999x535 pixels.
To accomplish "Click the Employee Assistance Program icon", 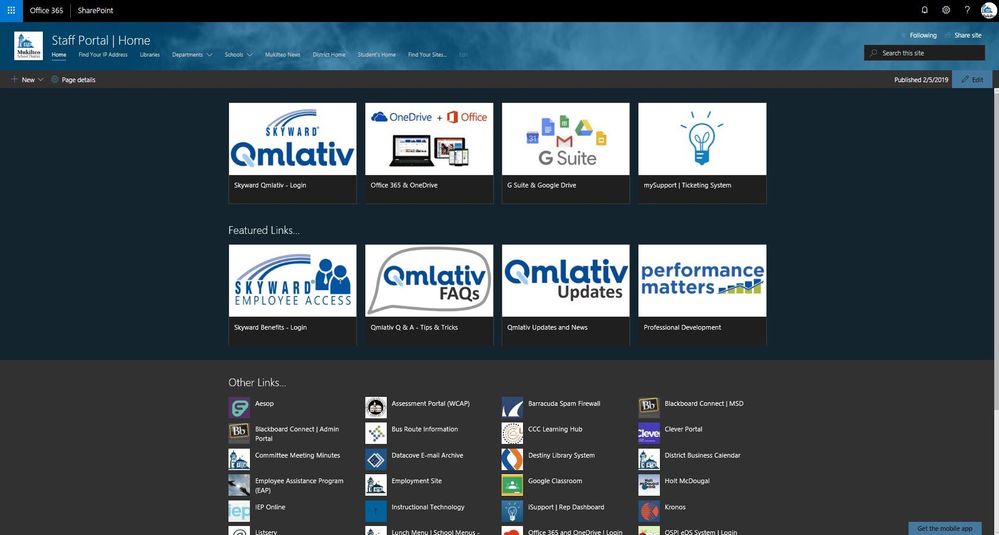I will 239,485.
